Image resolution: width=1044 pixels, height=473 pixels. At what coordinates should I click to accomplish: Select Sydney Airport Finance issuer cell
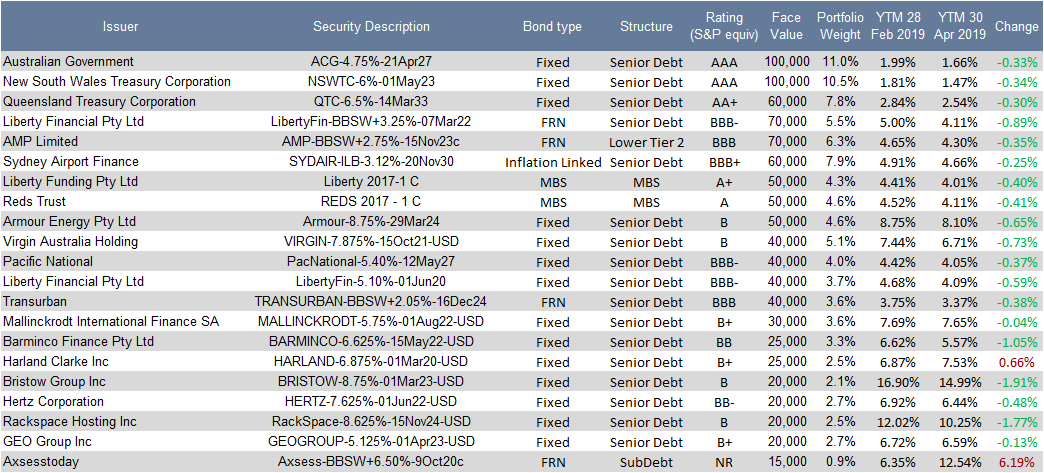pos(71,162)
